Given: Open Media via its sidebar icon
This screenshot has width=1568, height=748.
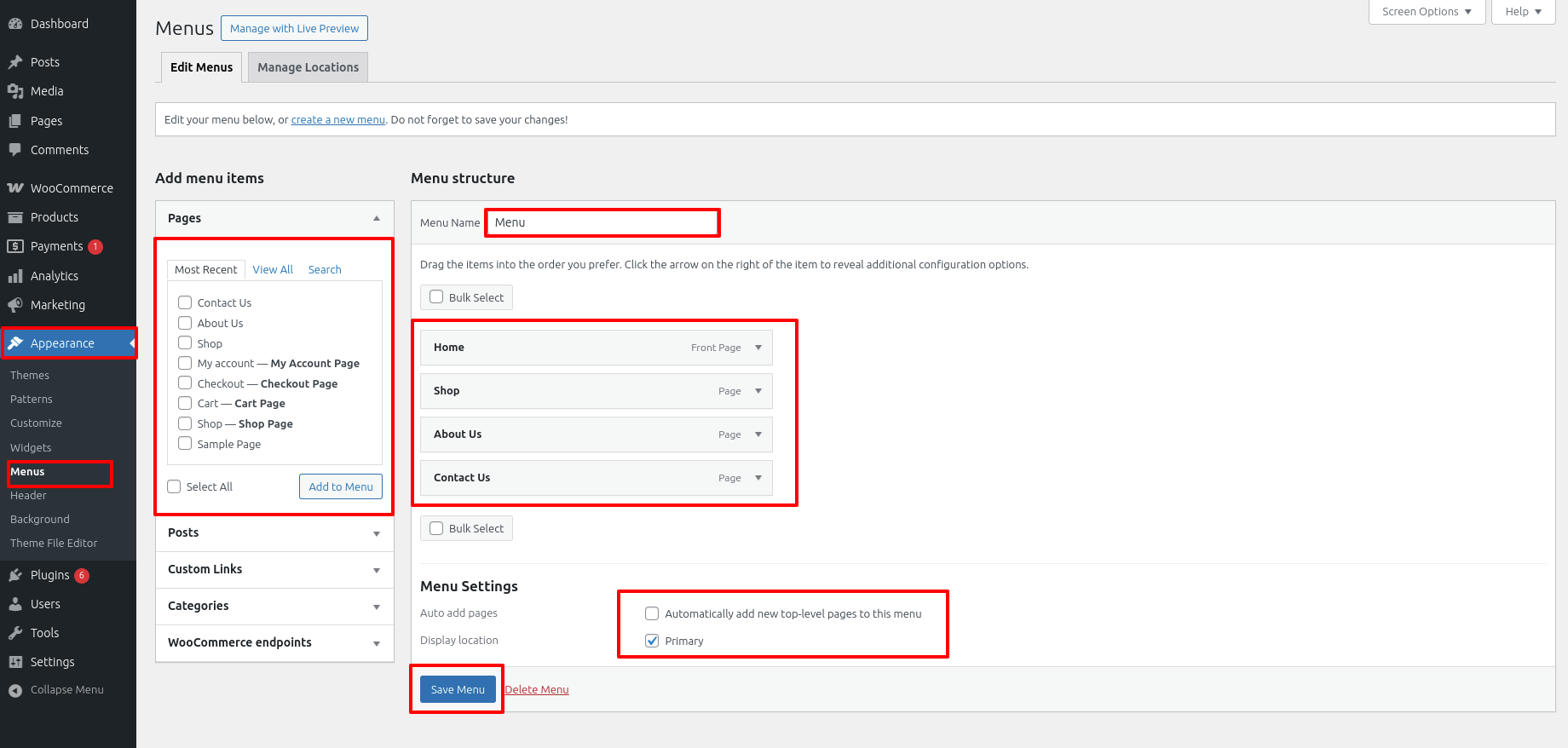Looking at the screenshot, I should (x=15, y=91).
